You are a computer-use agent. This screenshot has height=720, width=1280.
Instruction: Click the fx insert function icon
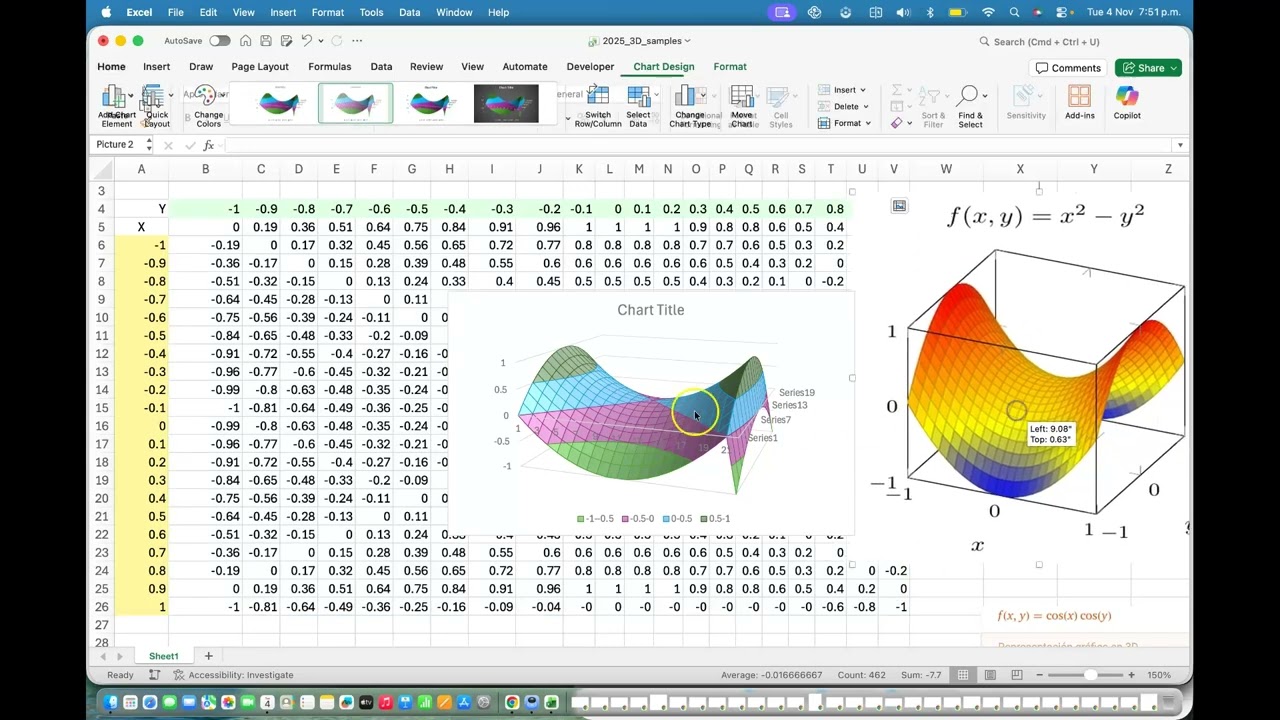[x=209, y=145]
